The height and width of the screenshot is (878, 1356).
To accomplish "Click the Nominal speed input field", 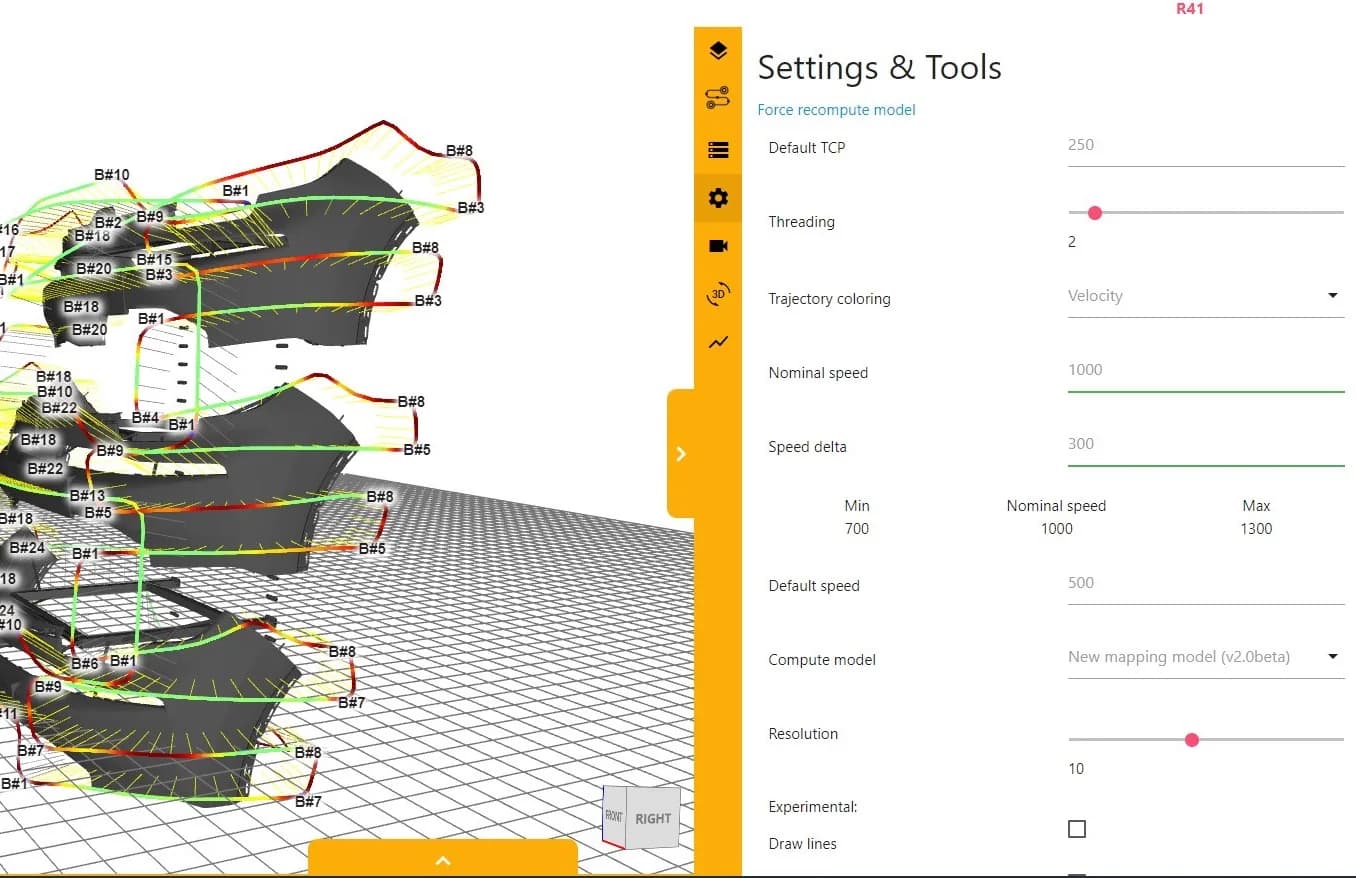I will [x=1206, y=370].
